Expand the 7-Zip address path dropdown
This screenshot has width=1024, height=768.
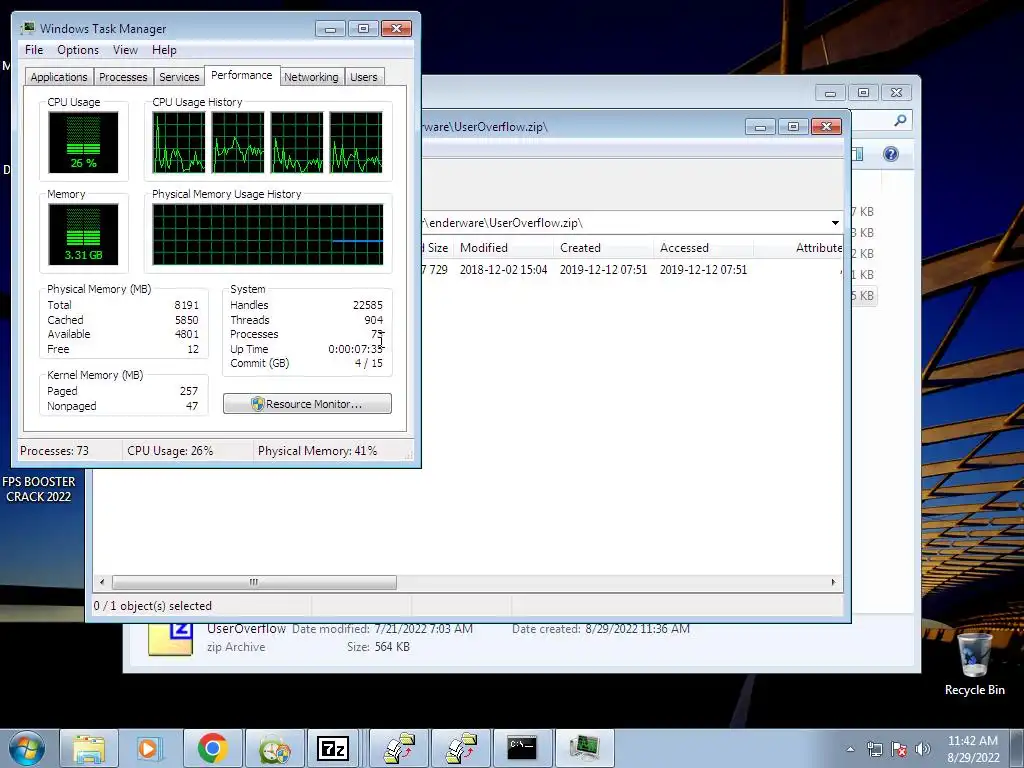835,223
